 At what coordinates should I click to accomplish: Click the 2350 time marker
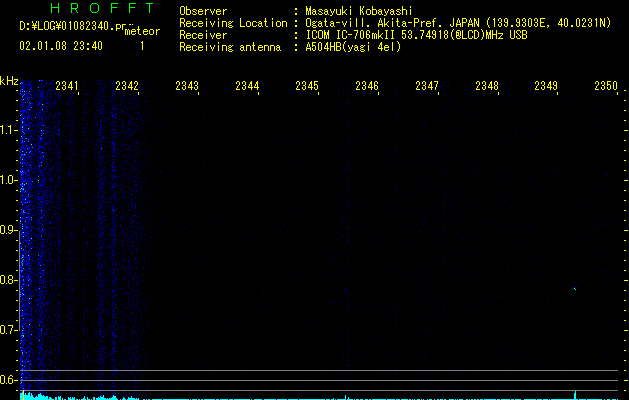pos(606,86)
